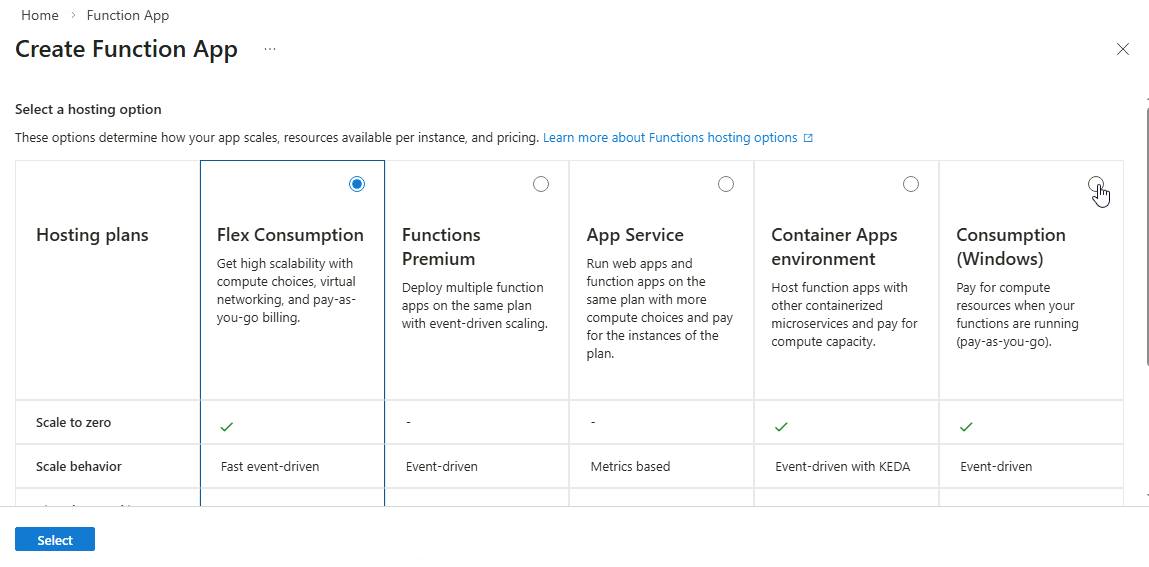Pick the App Service hosting plan radio

coord(726,184)
